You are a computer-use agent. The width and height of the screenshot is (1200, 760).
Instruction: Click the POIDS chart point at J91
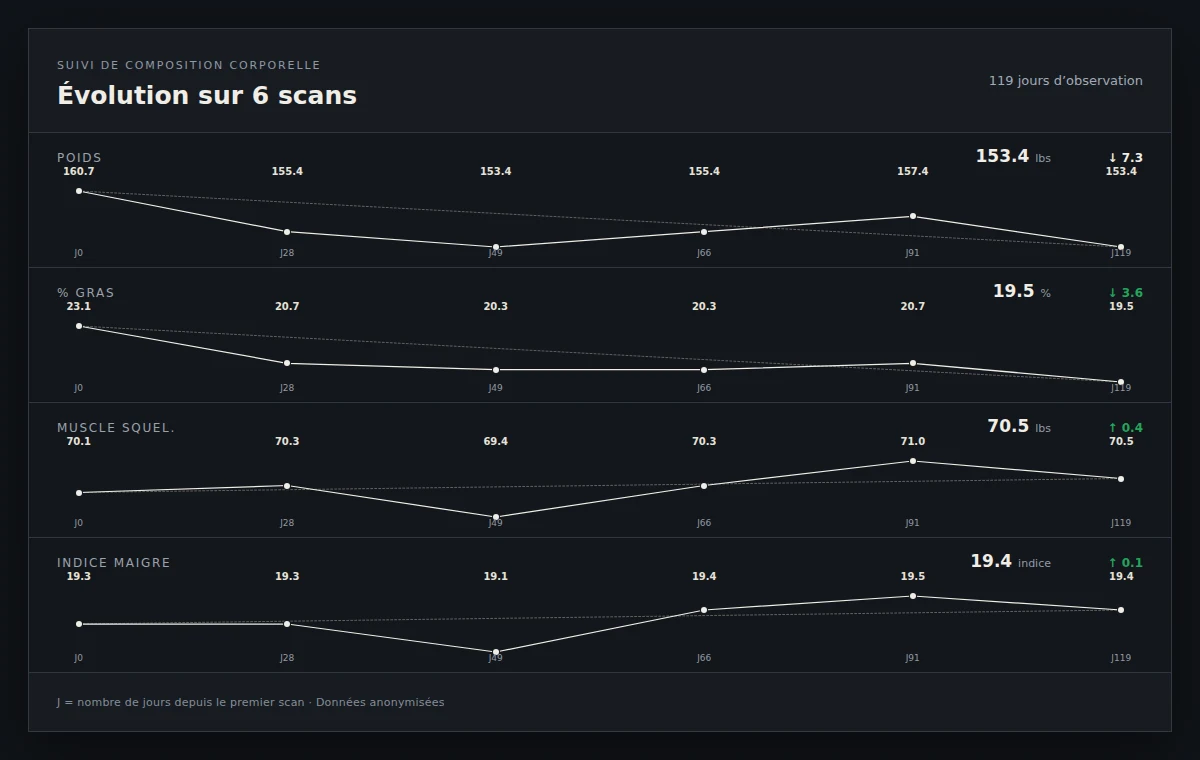click(x=913, y=216)
